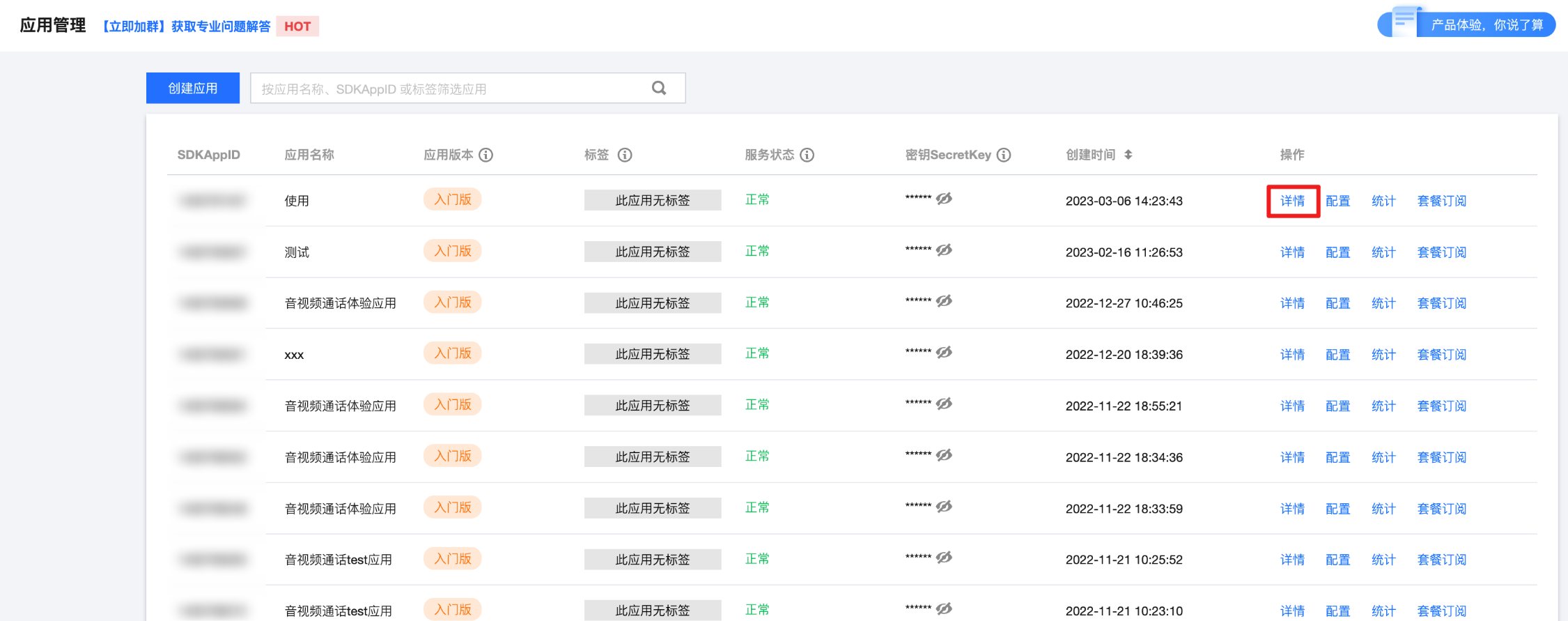Screen dimensions: 1568x621
Task: Click info icon beside 密钥SecretKey header
Action: tap(1004, 155)
